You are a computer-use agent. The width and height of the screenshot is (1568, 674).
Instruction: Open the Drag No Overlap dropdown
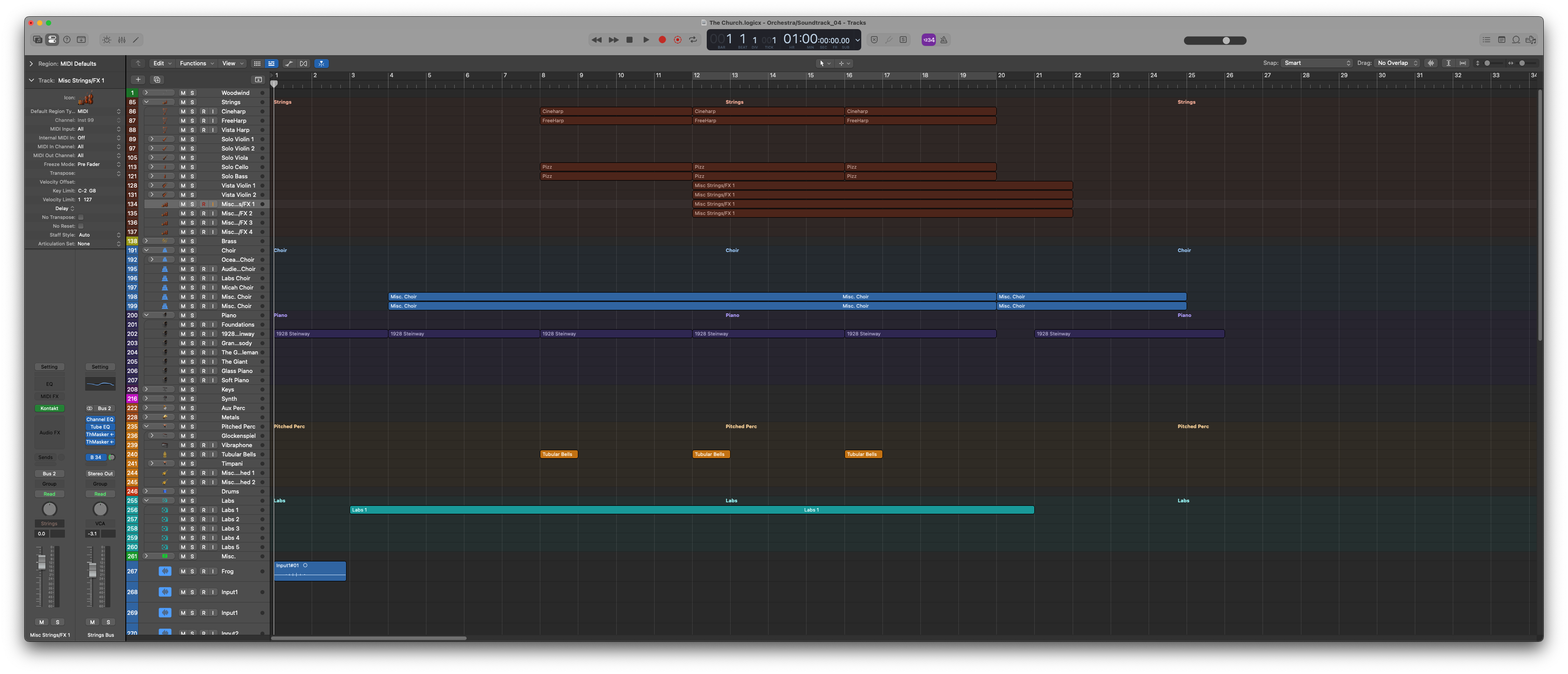pos(1397,63)
